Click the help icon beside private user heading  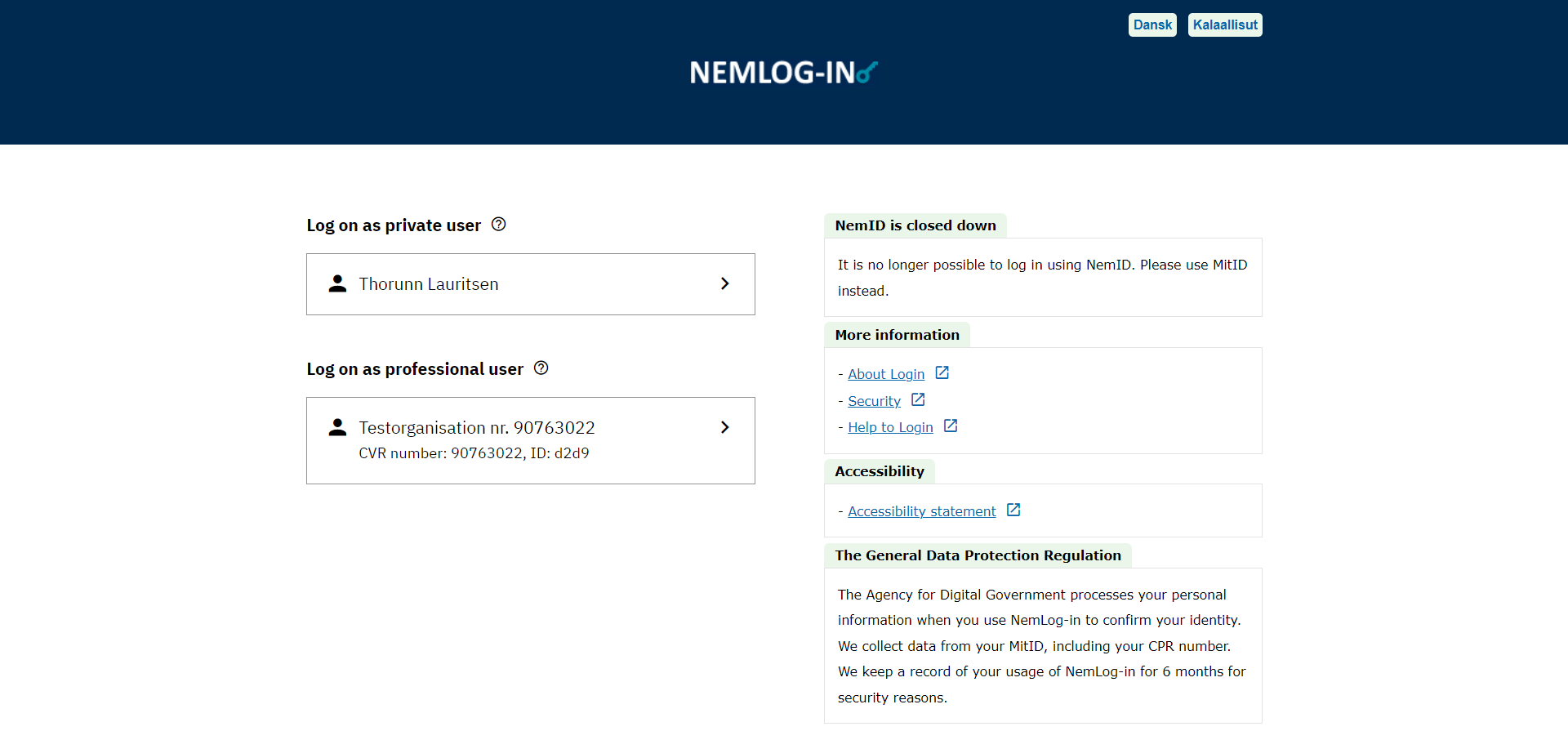tap(498, 225)
